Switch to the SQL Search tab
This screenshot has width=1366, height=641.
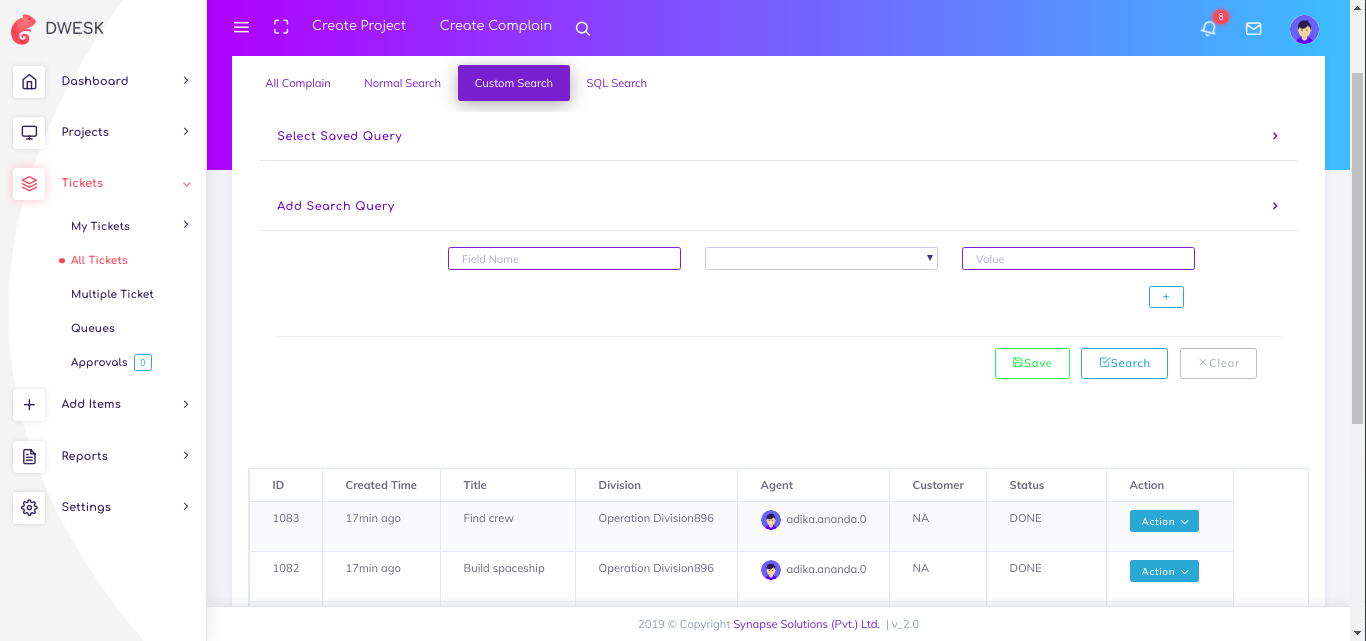pyautogui.click(x=616, y=83)
